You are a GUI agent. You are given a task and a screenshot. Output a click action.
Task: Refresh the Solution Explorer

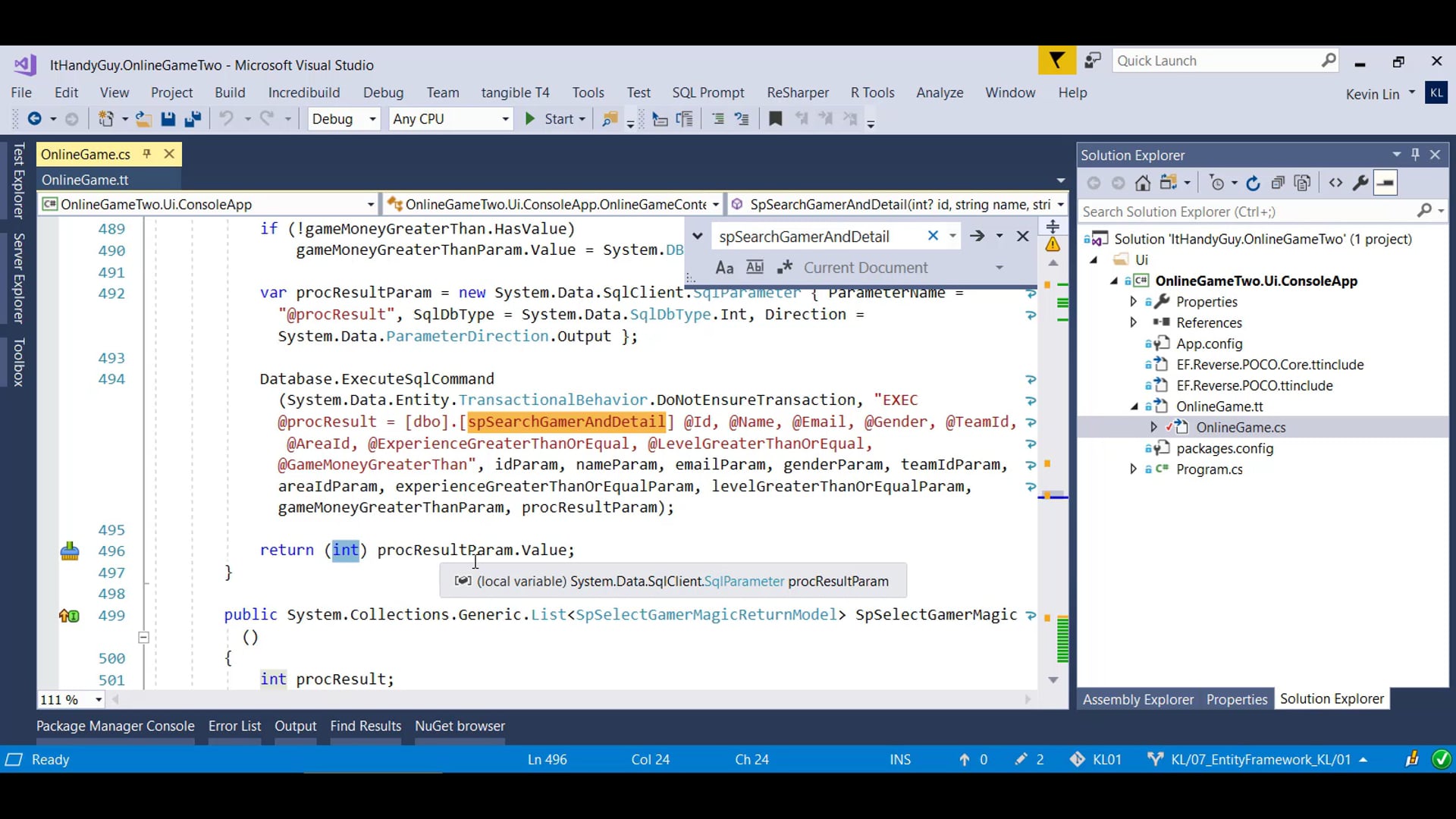tap(1253, 183)
